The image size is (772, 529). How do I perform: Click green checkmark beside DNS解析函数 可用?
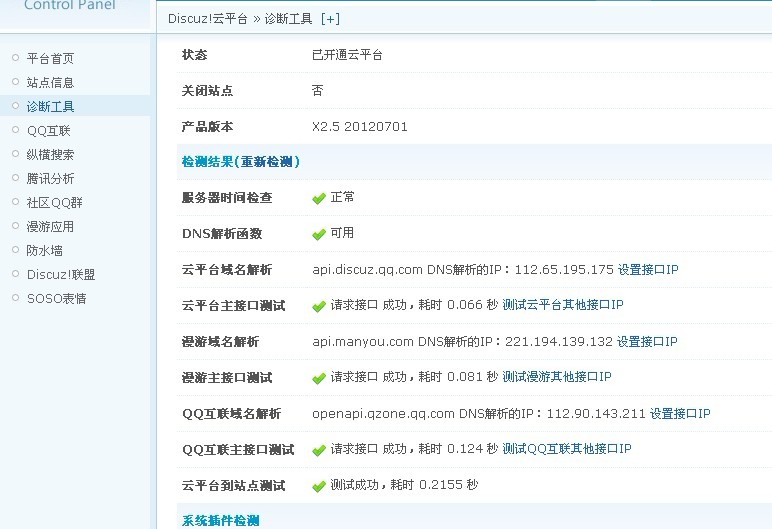319,234
